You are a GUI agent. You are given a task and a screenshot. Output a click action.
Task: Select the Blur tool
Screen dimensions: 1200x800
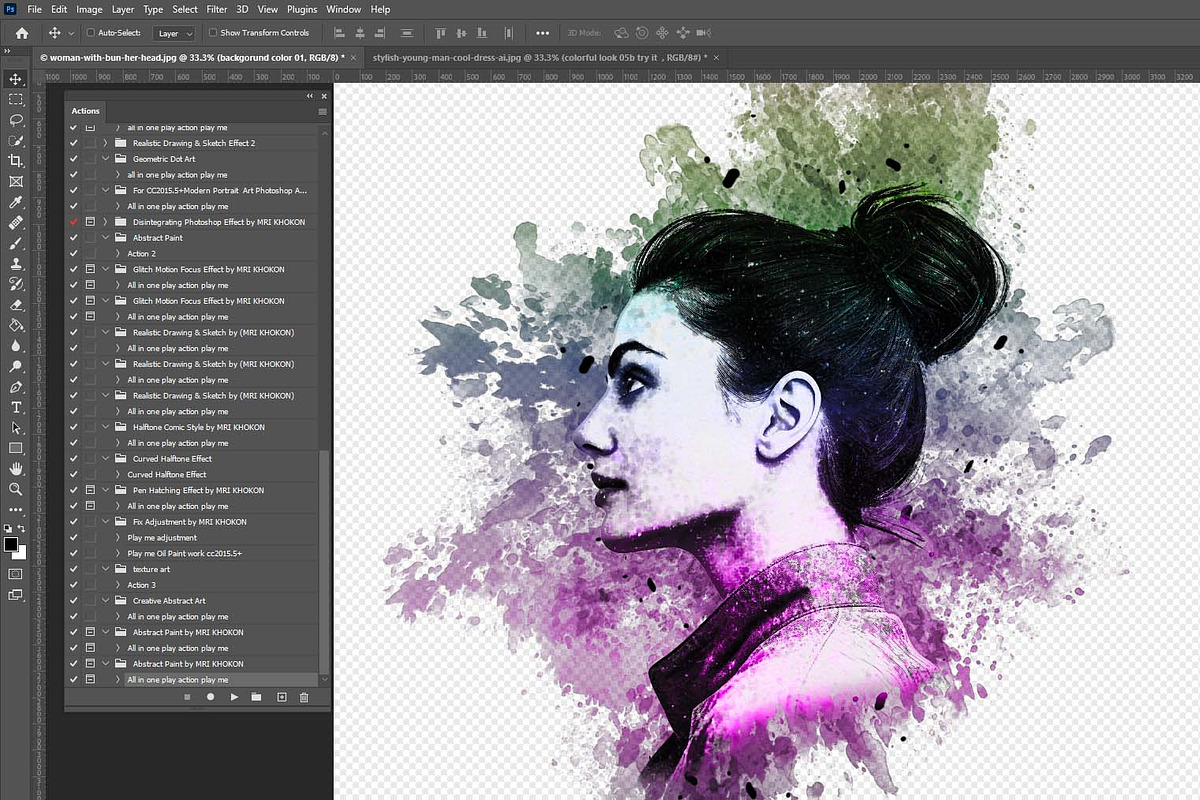pyautogui.click(x=16, y=346)
